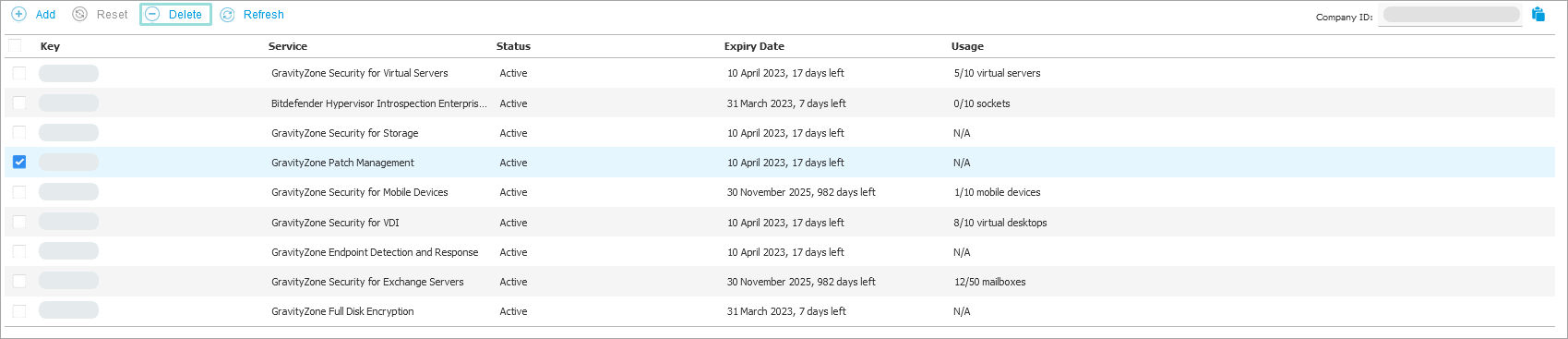This screenshot has height=339, width=1568.
Task: Sort by the Expiry Date column header
Action: pyautogui.click(x=754, y=46)
